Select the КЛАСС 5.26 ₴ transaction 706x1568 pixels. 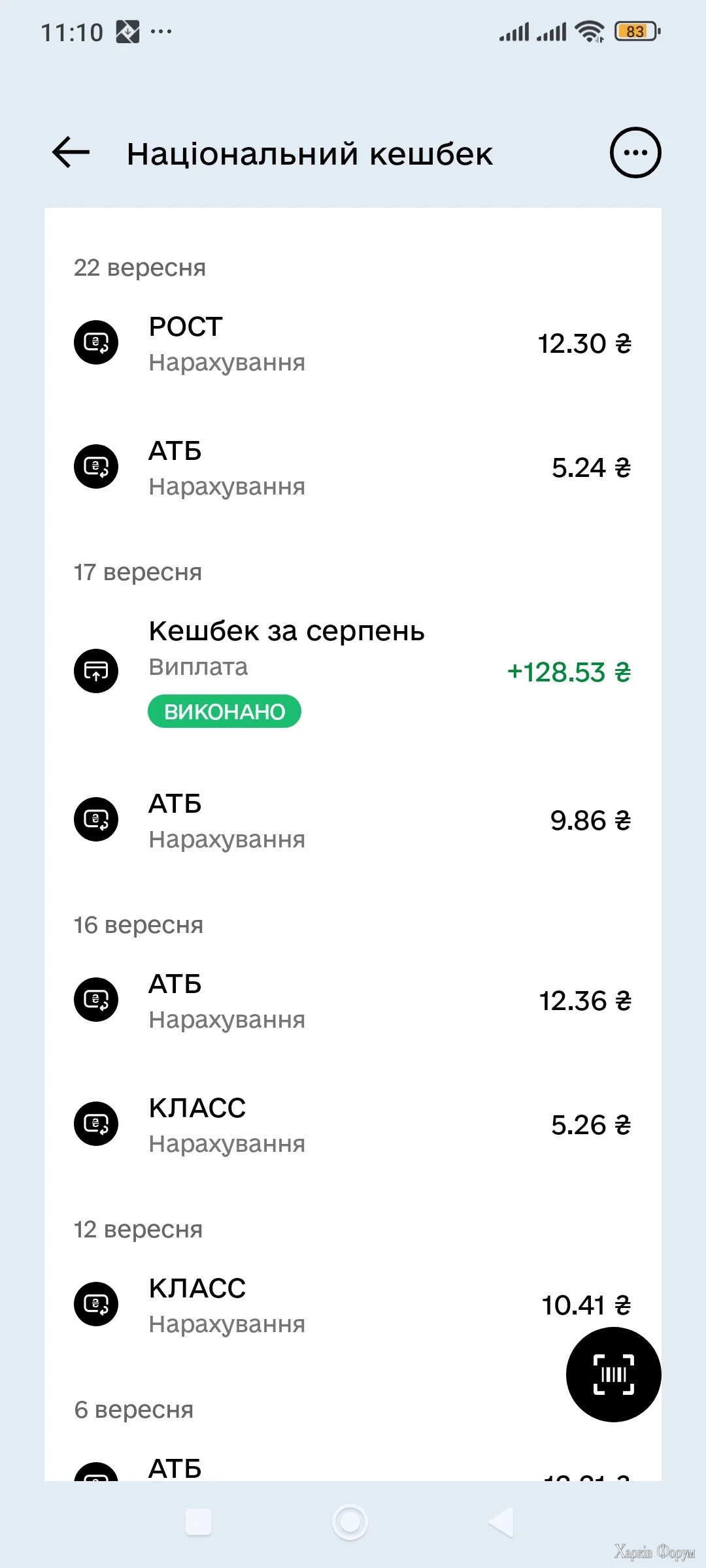click(353, 1125)
